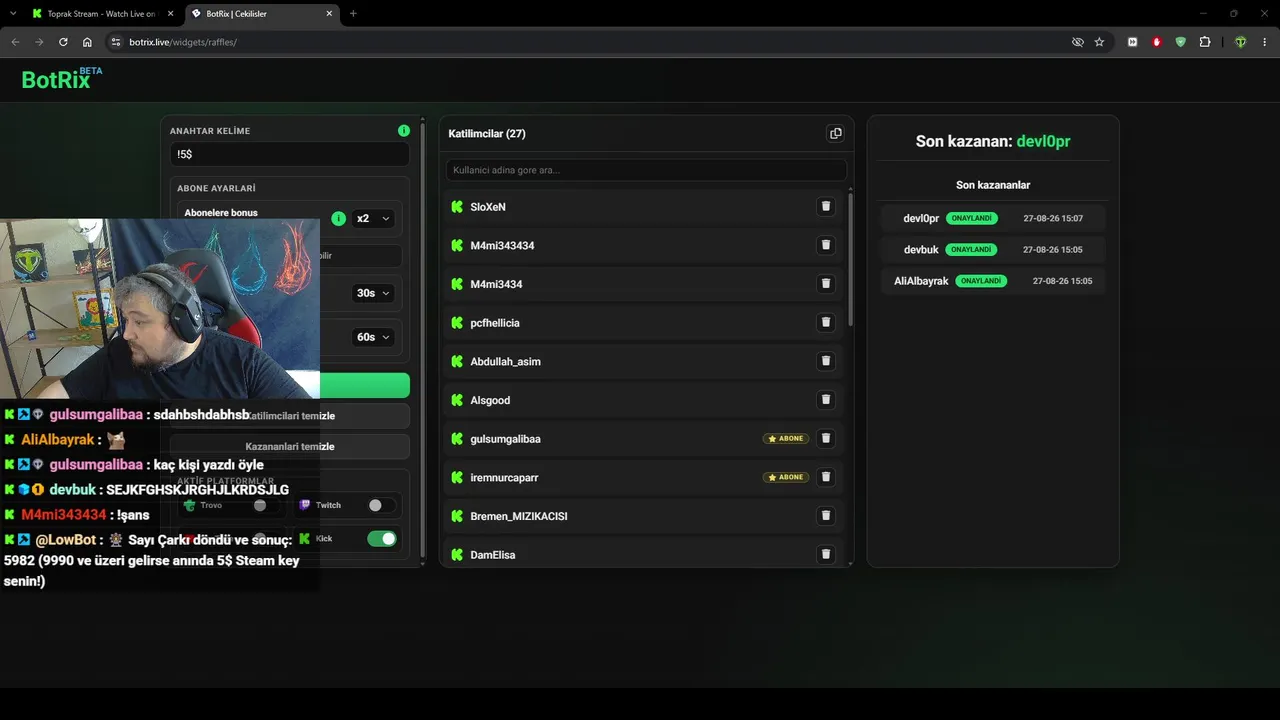Click trash icon for pcfhellicia
The height and width of the screenshot is (720, 1280).
[826, 322]
